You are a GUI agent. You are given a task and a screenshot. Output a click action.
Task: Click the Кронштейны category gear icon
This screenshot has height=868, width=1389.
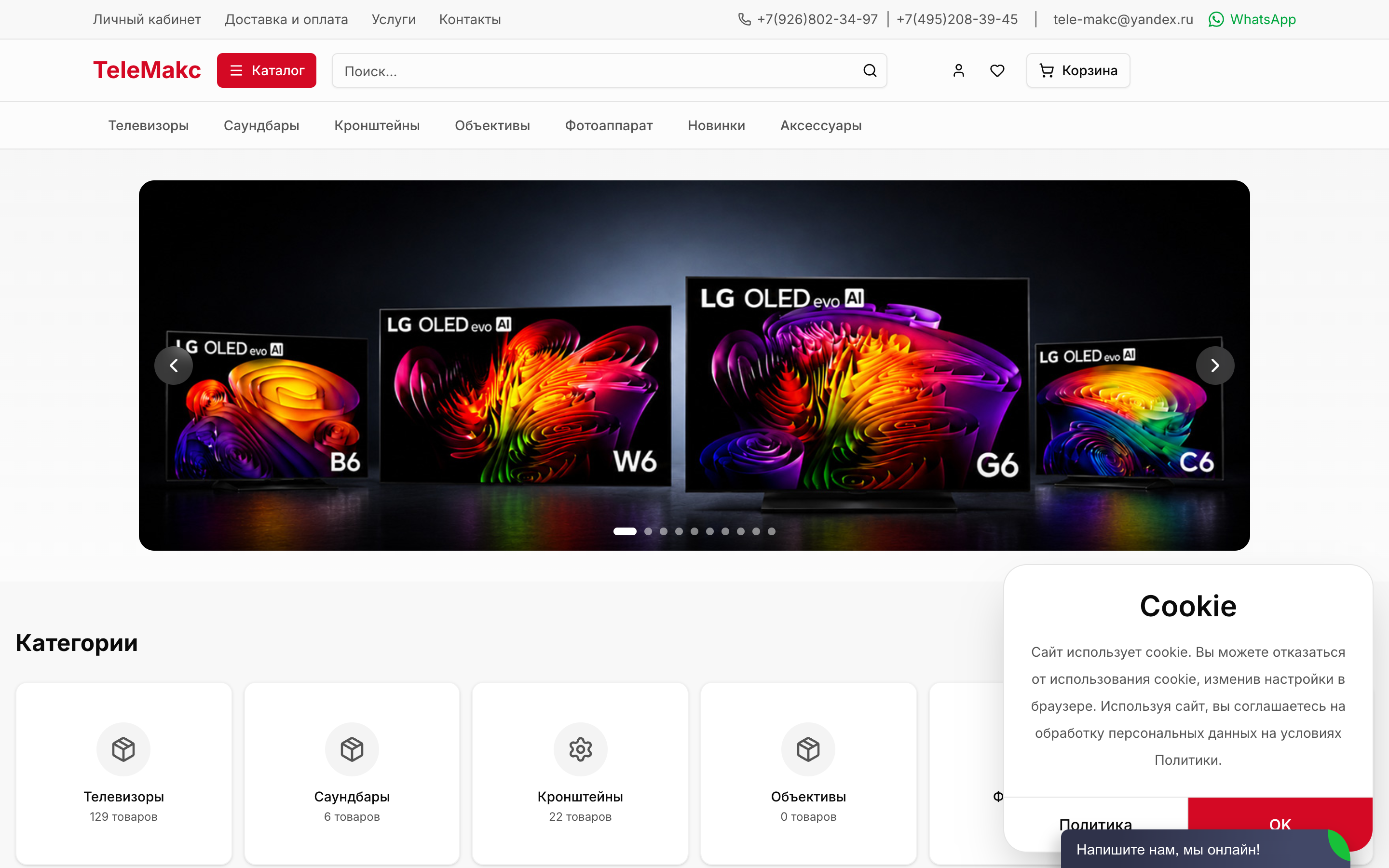580,749
